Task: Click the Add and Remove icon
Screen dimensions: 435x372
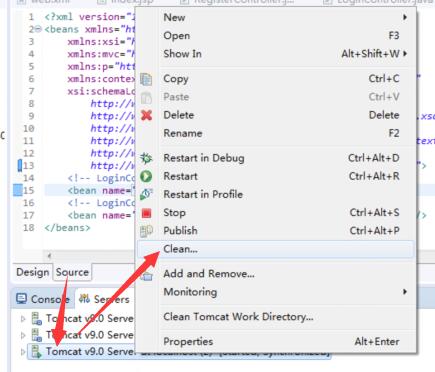Action: coord(146,276)
